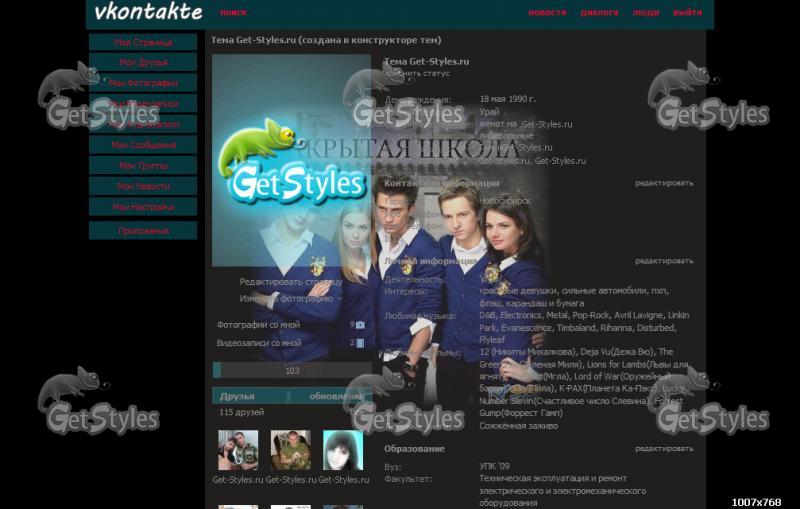The width and height of the screenshot is (800, 509).
Task: Open the новости header link
Action: point(547,13)
